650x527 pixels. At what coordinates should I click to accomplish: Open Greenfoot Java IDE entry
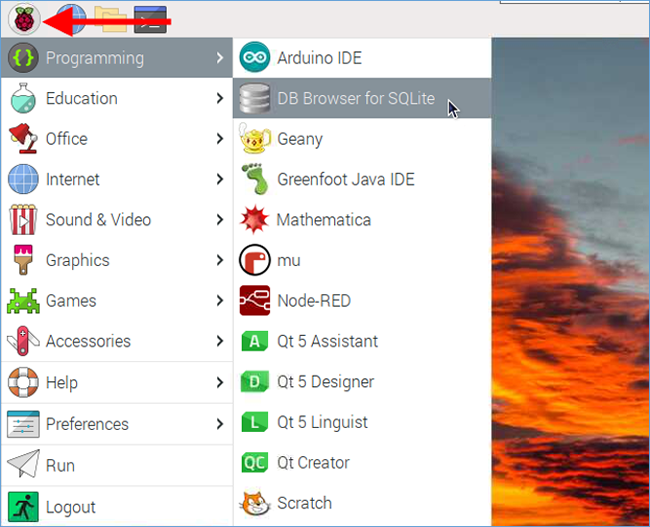point(362,179)
